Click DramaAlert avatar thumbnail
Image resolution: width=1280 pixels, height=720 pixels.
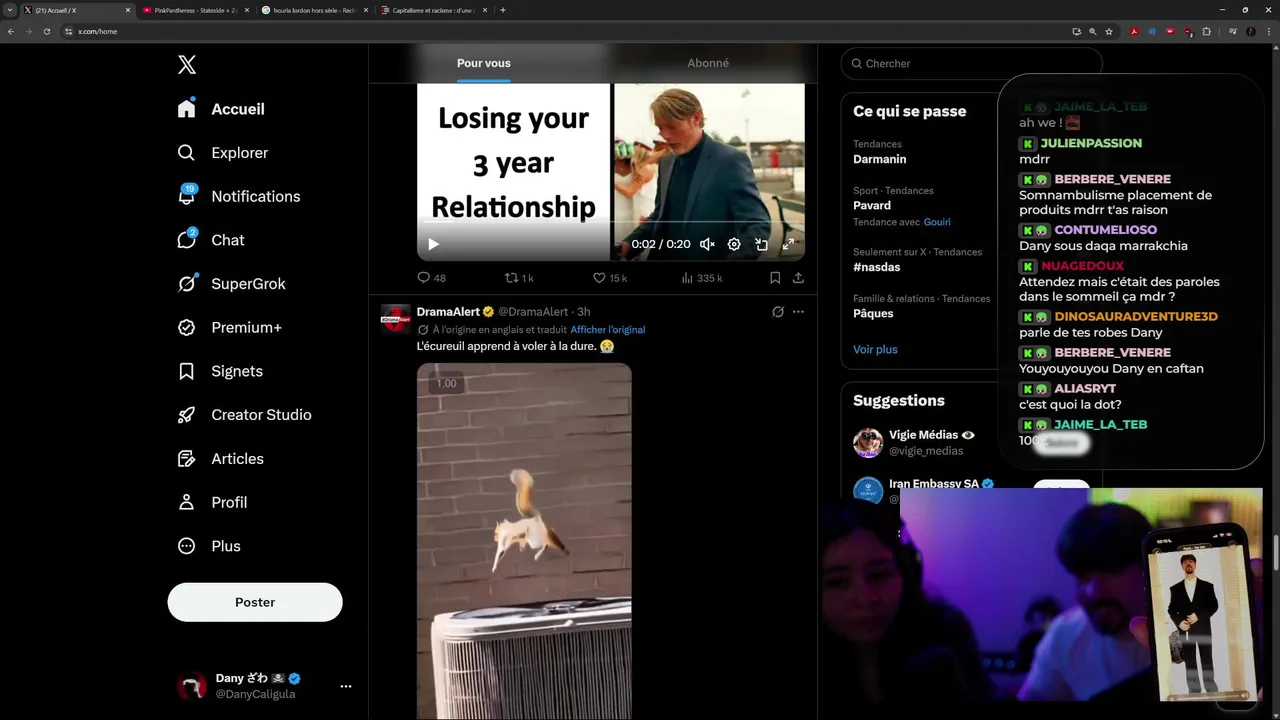[x=396, y=319]
